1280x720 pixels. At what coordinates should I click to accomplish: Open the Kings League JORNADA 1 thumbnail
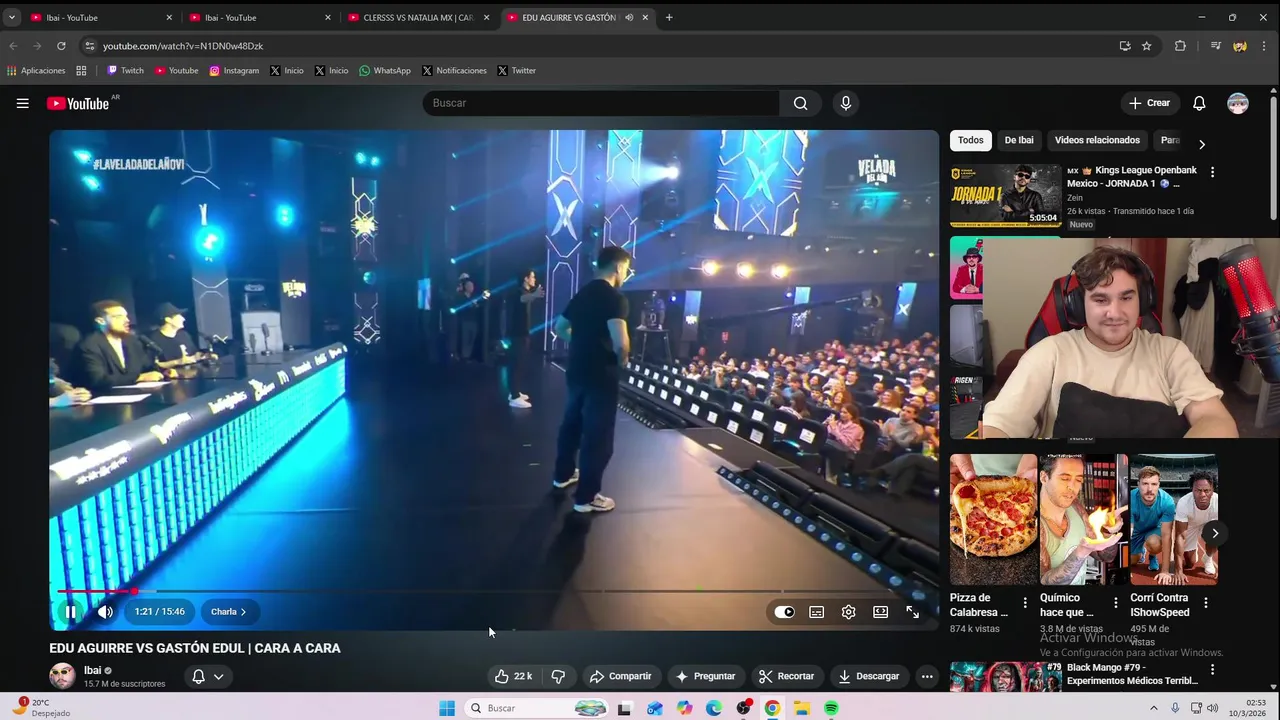point(1005,195)
